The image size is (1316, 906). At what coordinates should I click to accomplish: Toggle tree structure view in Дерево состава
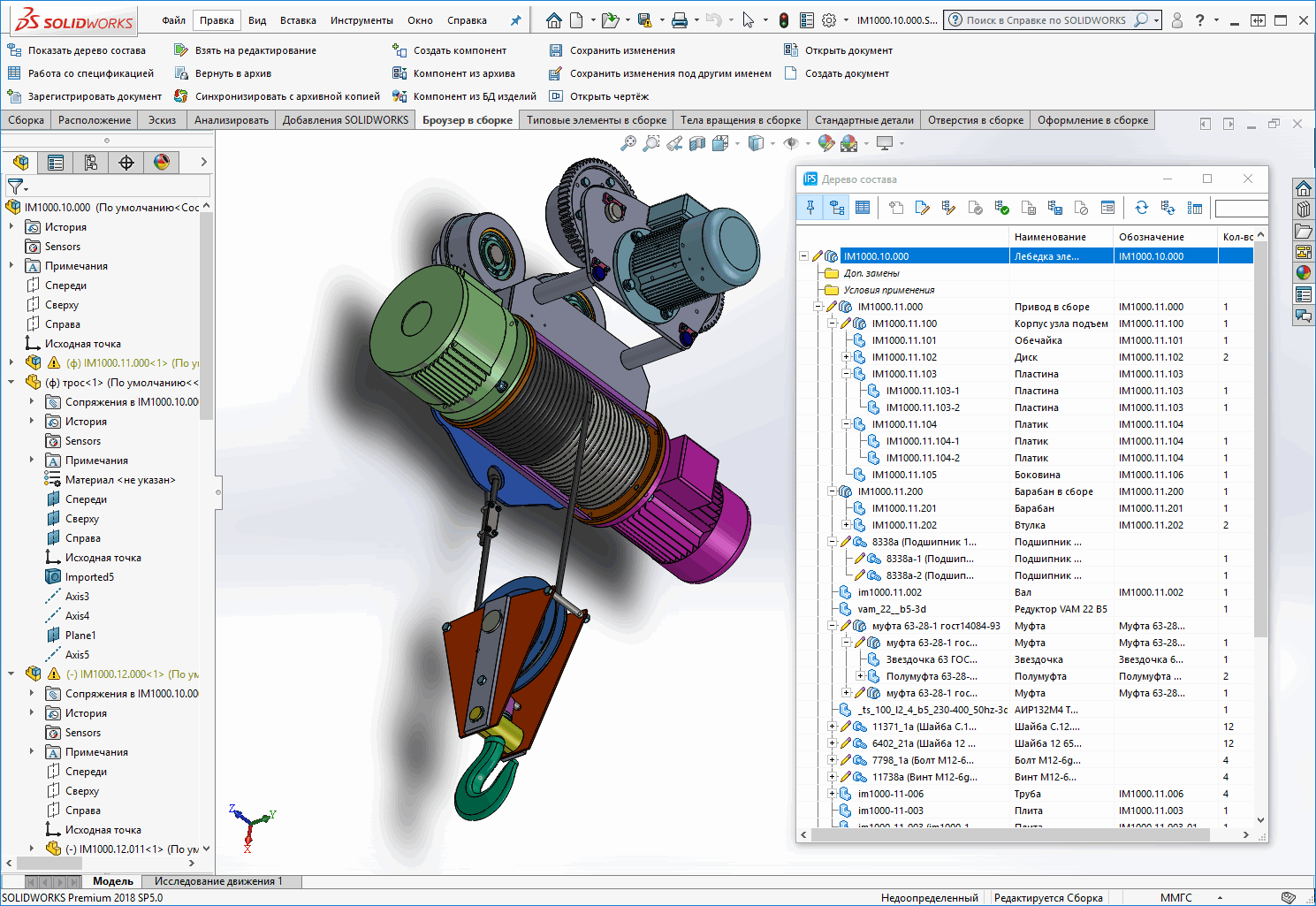[836, 208]
